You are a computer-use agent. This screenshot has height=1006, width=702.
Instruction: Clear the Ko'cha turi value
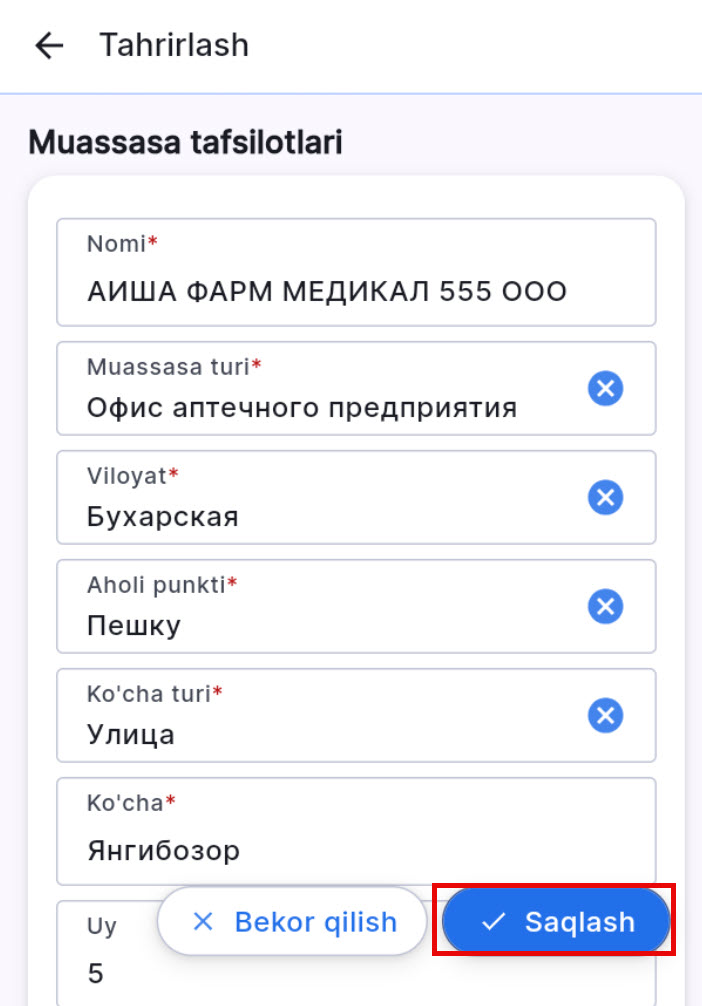point(605,715)
